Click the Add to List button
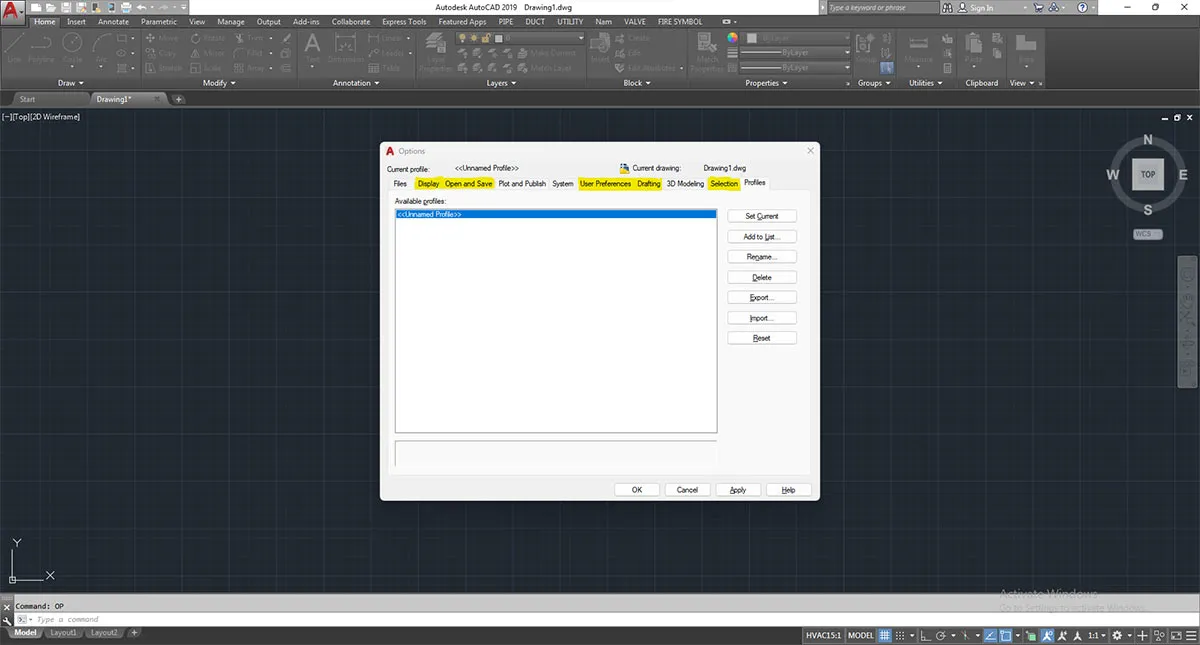1200x645 pixels. coord(762,236)
